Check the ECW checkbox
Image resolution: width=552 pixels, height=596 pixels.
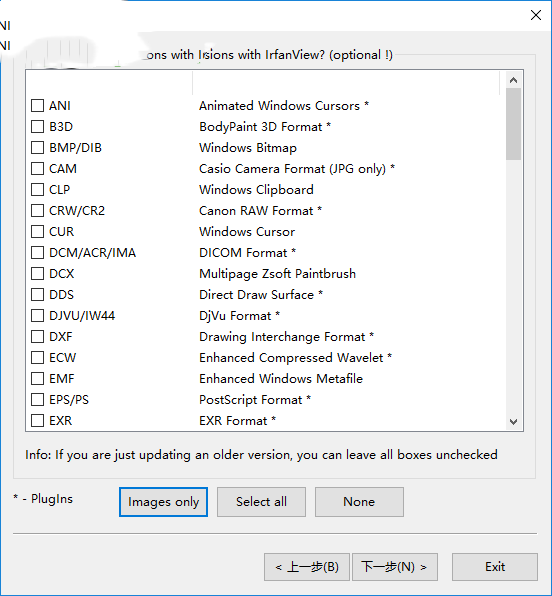point(37,357)
